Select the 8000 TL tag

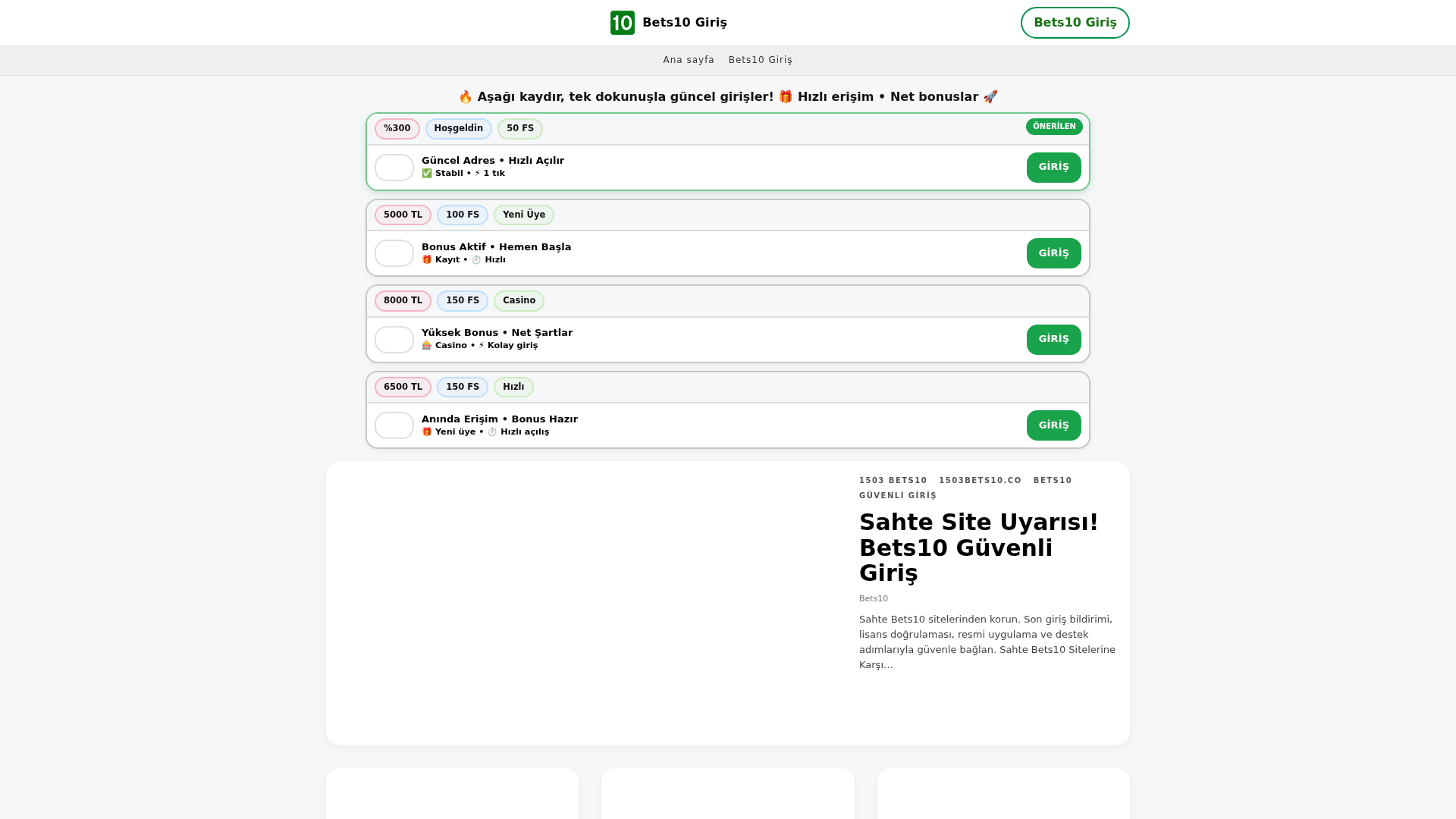403,301
